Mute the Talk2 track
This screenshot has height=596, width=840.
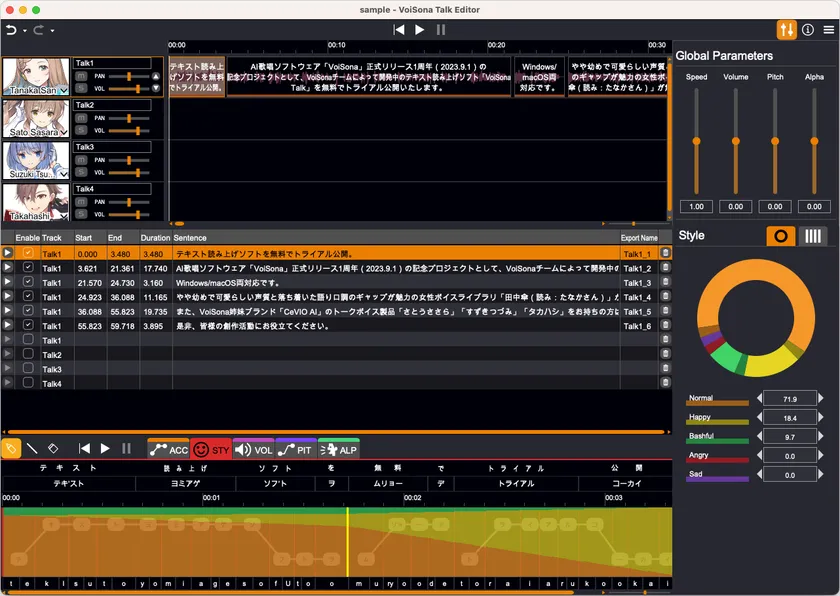pyautogui.click(x=81, y=118)
